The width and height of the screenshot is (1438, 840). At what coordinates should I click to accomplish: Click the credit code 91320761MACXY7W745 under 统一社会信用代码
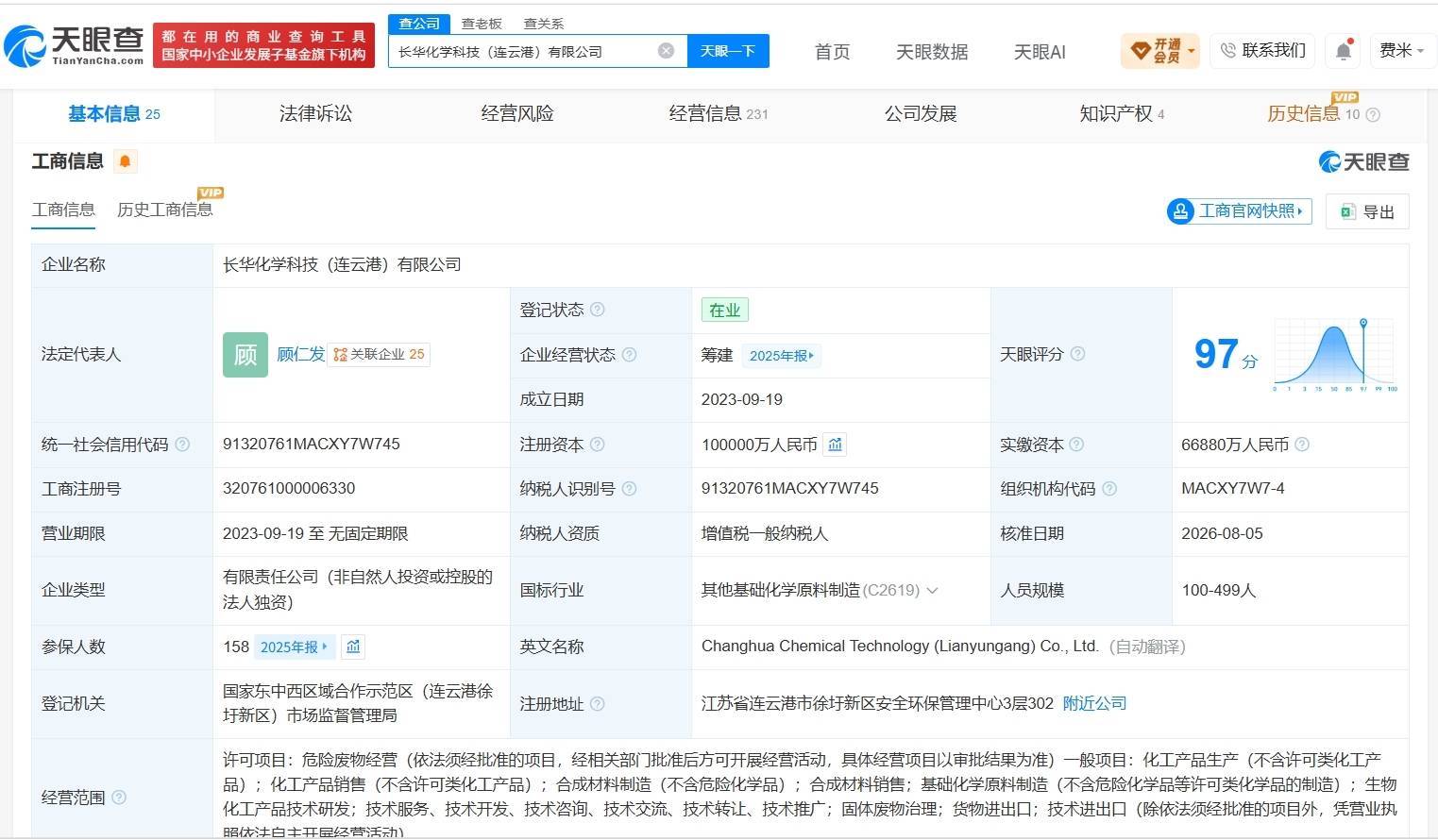point(312,444)
